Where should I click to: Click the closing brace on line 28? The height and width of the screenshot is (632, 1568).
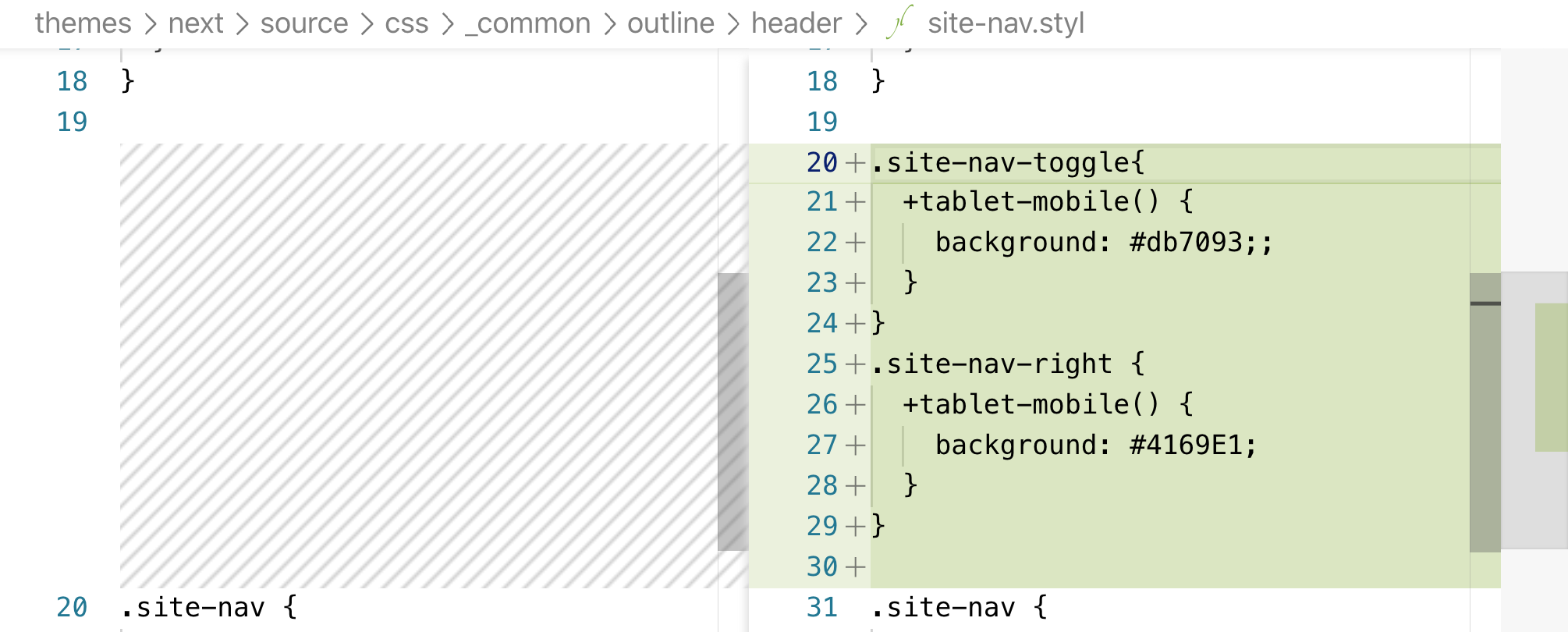910,485
